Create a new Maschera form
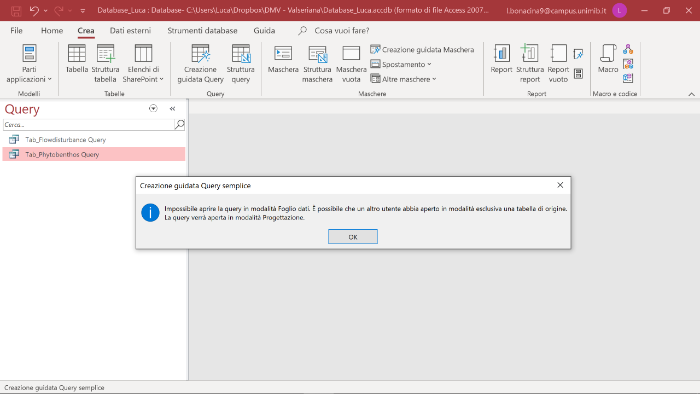 pyautogui.click(x=283, y=59)
